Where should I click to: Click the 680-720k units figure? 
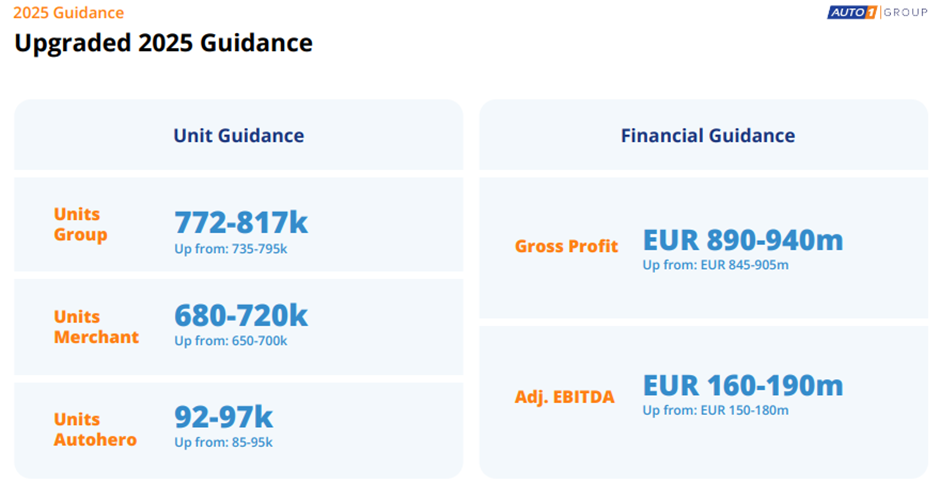[241, 315]
